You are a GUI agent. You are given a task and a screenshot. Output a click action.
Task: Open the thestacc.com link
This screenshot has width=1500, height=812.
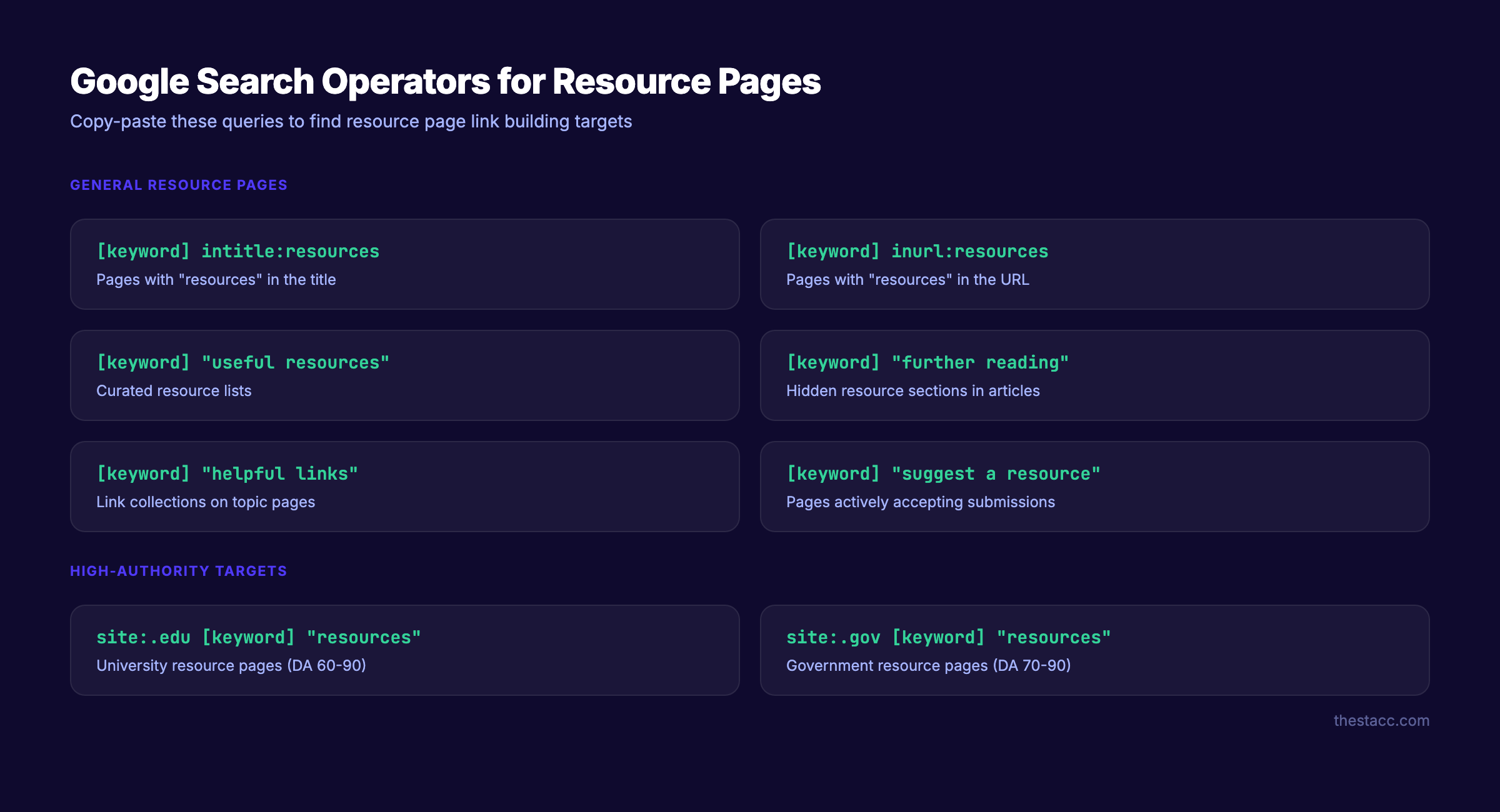tap(1382, 720)
